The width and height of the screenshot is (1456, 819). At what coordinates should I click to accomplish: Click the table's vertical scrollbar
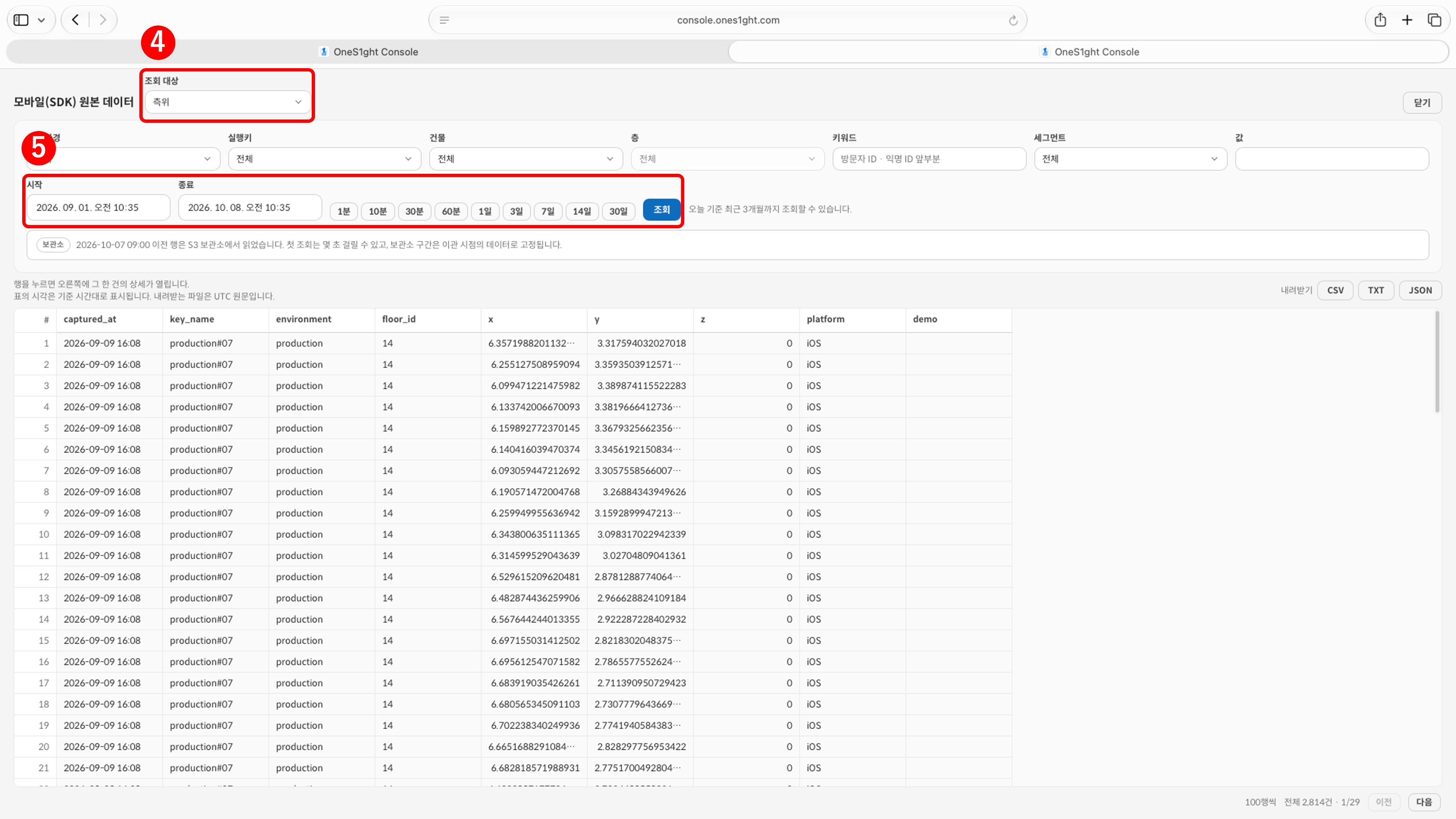click(x=1437, y=362)
